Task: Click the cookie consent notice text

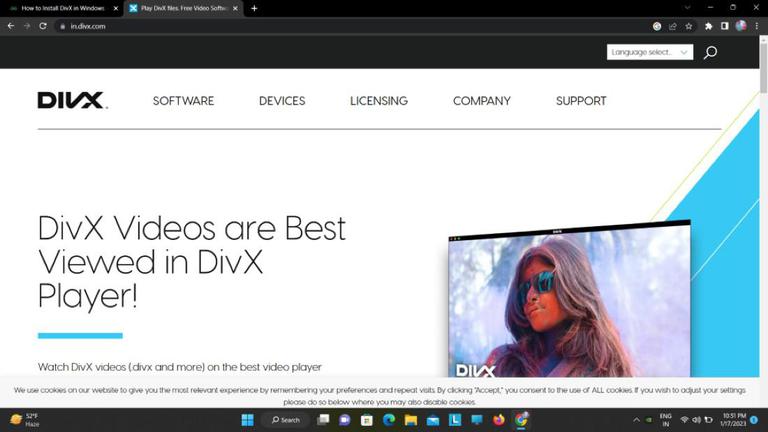Action: pyautogui.click(x=380, y=396)
